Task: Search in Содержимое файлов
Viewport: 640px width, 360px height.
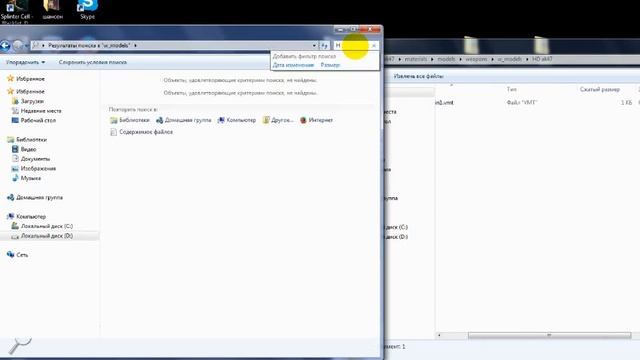Action: tap(142, 132)
